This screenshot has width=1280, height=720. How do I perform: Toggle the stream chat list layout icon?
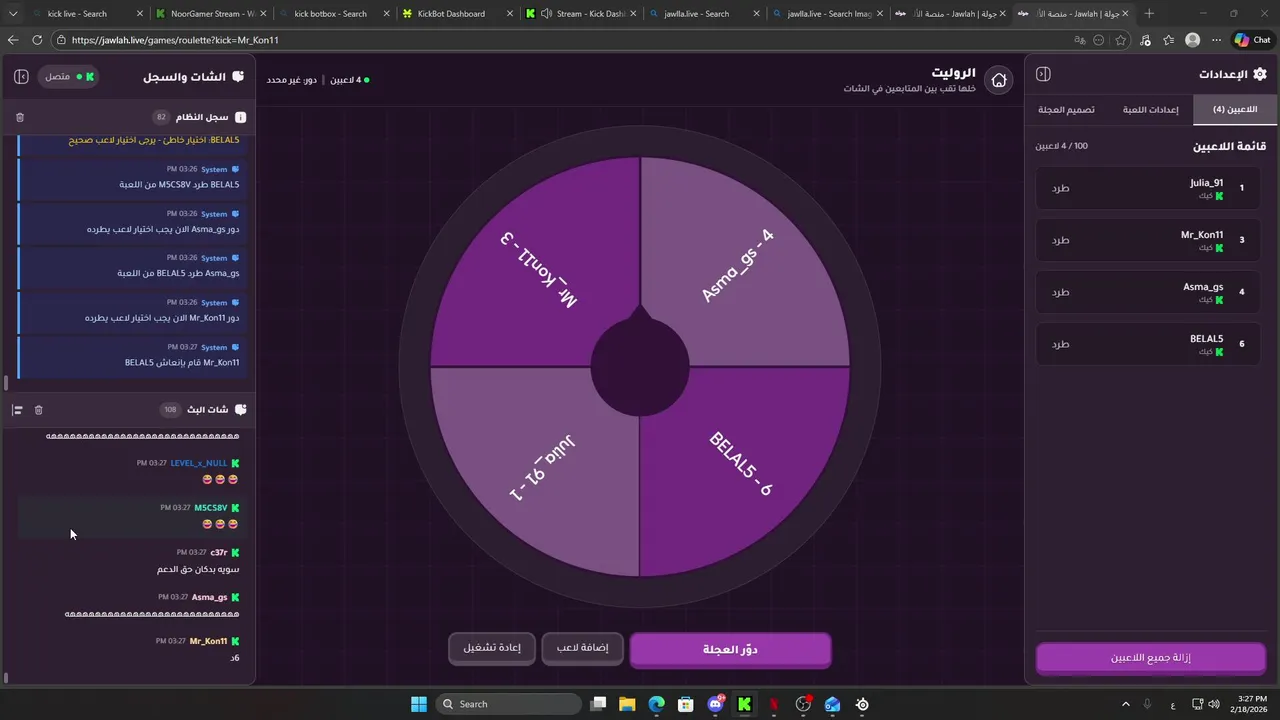17,410
